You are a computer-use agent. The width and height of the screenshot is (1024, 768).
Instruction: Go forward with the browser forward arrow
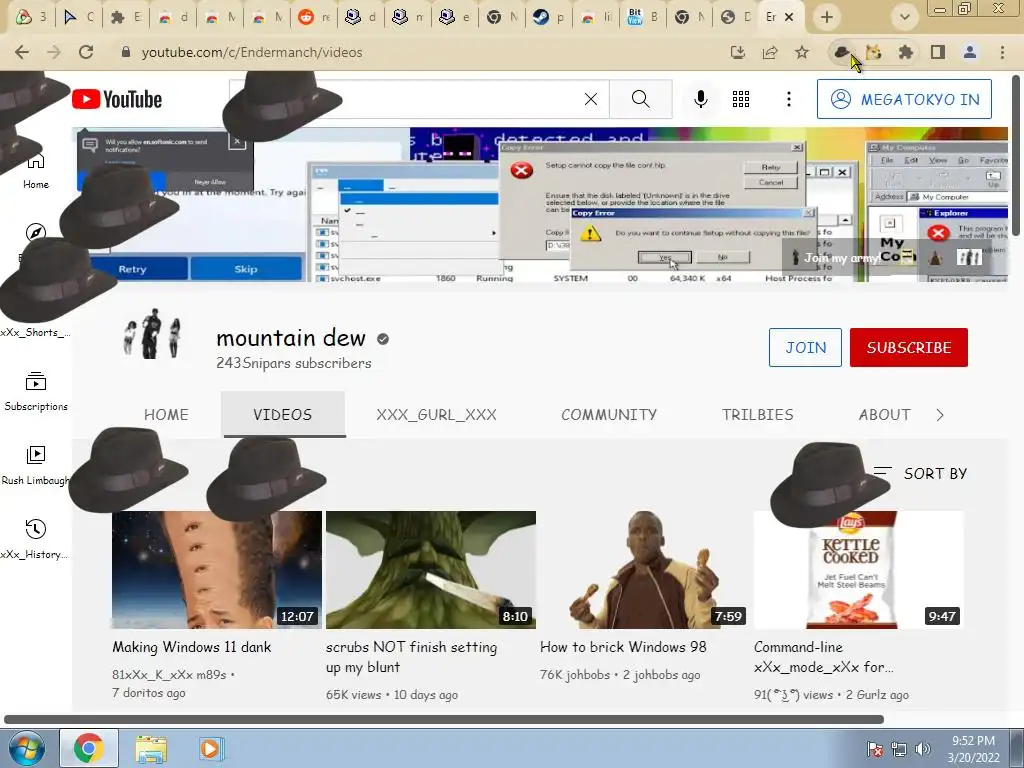point(54,52)
